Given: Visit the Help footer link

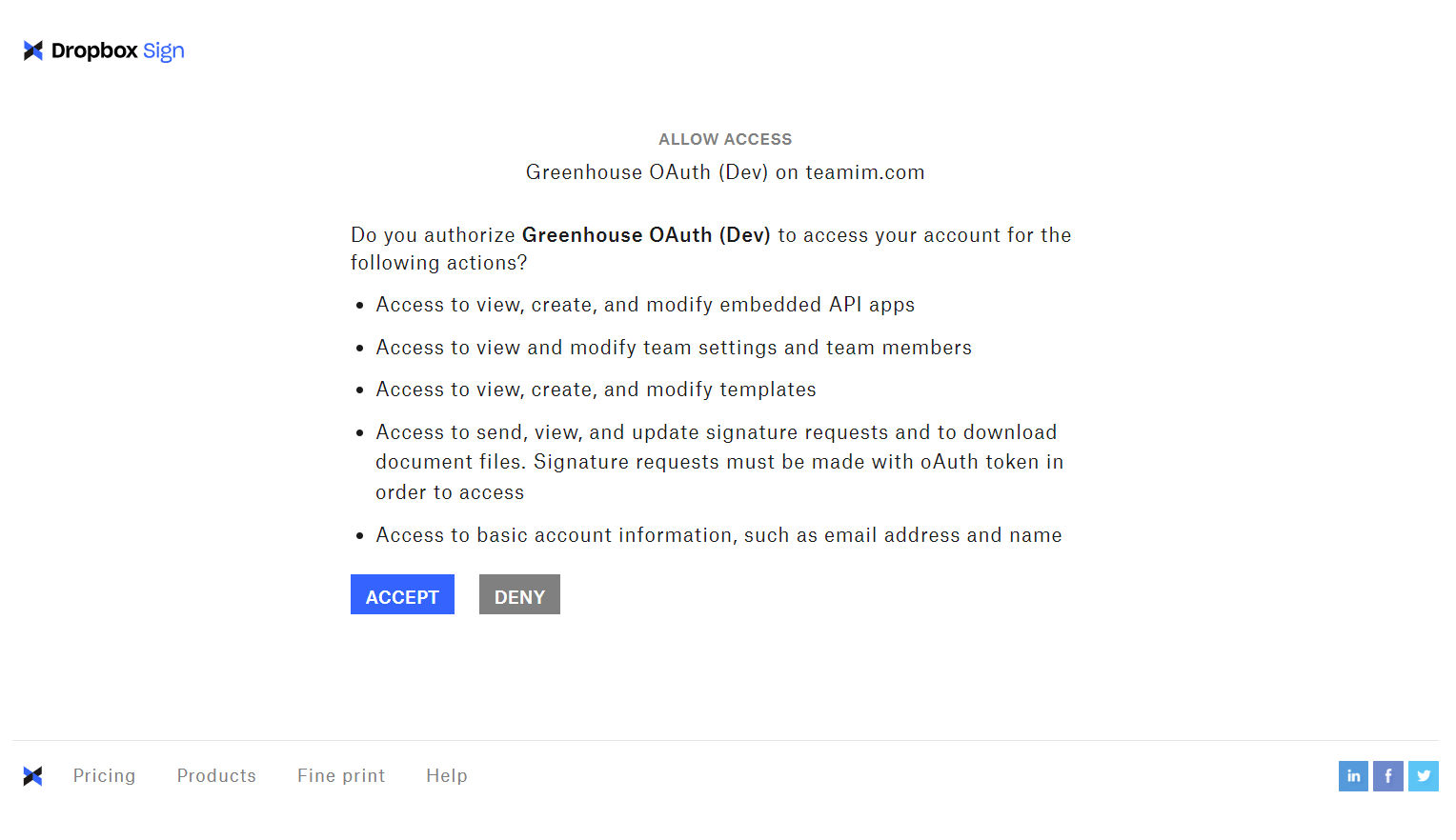Looking at the screenshot, I should [447, 776].
